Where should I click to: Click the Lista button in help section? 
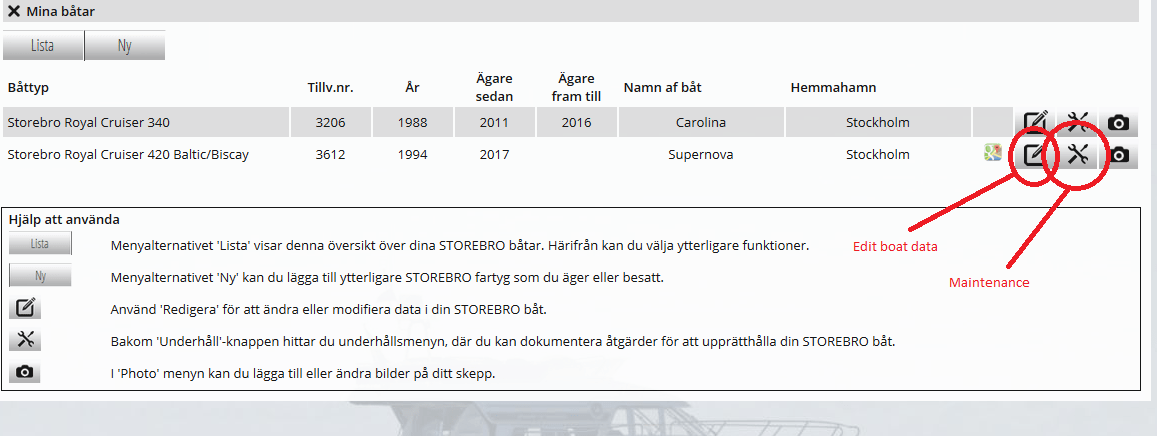40,244
